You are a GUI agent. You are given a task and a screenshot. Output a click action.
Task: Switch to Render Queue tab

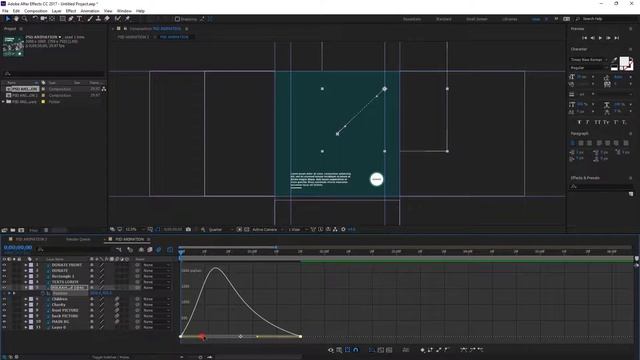78,239
